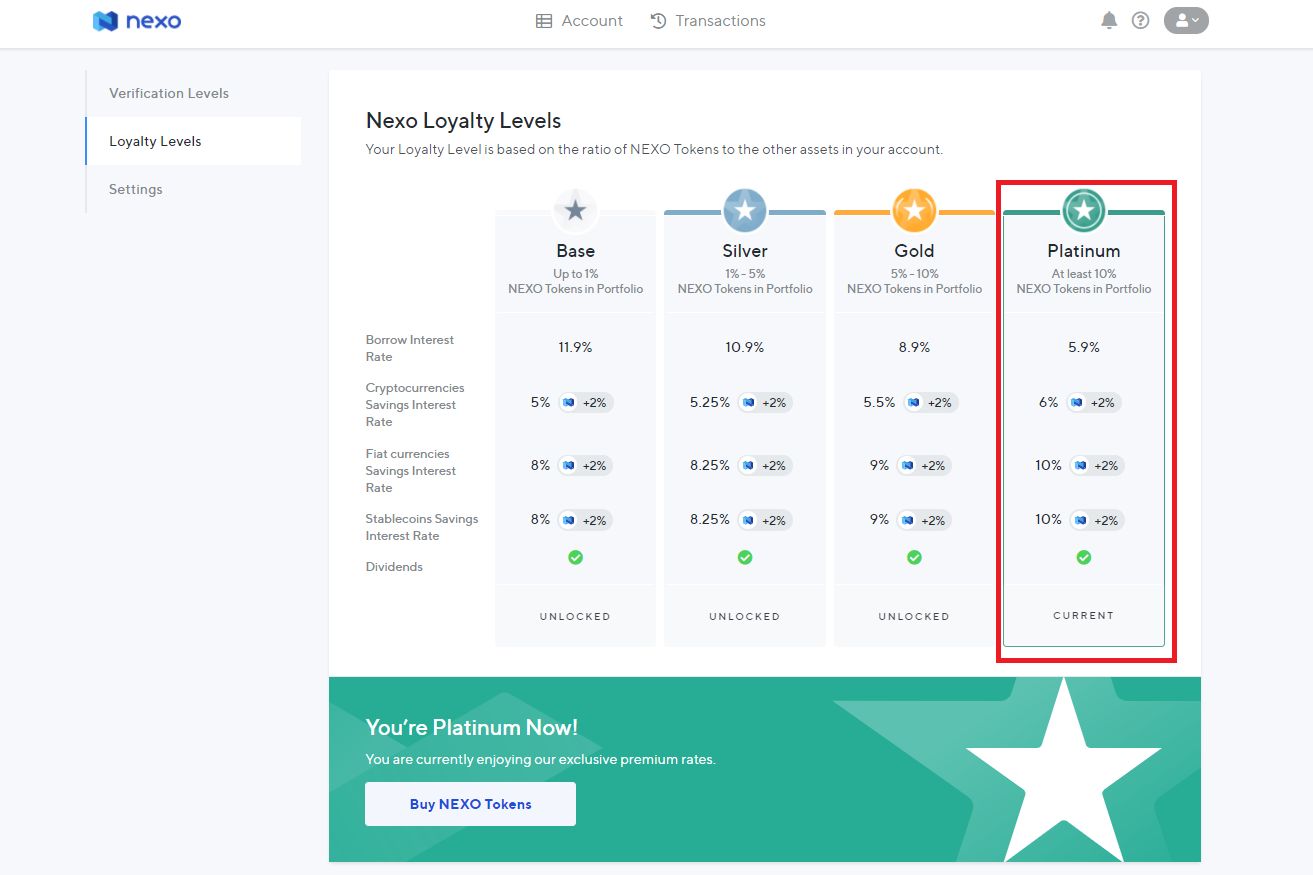Click Base fiat savings +2% badge
This screenshot has width=1313, height=875.
pyautogui.click(x=585, y=466)
